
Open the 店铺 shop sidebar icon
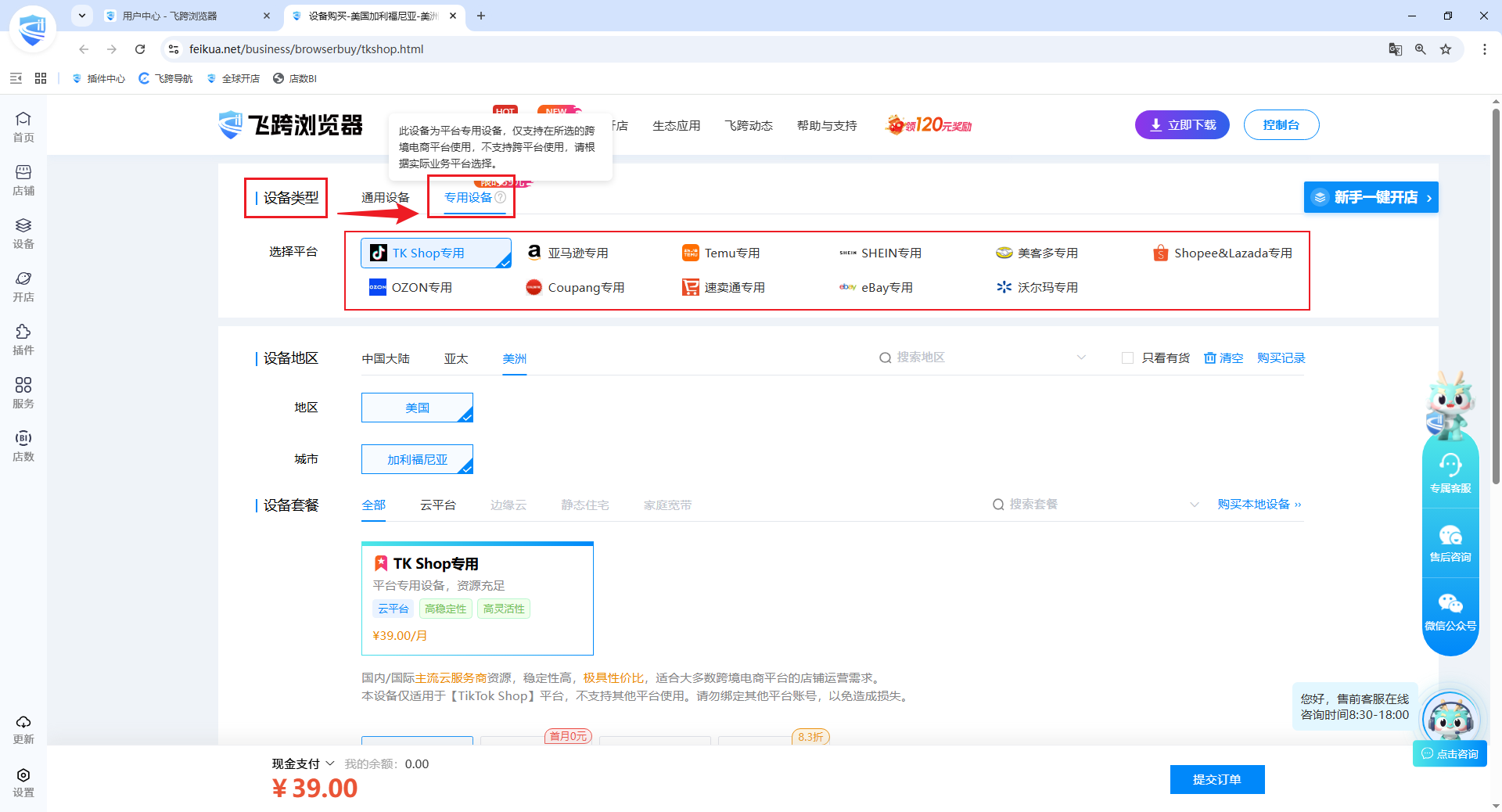23,180
